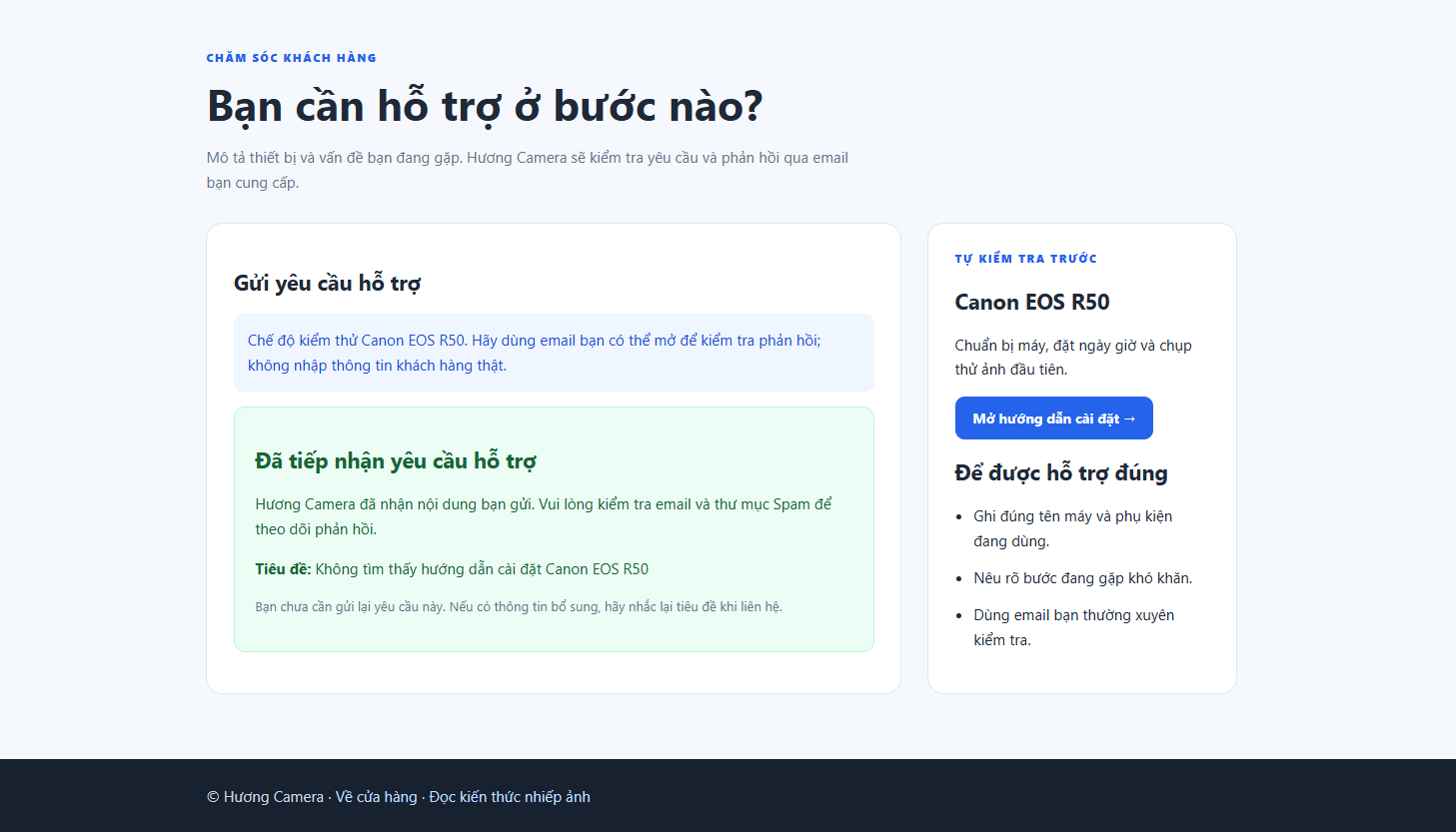Click the '© Hương Camera' footer text
The image size is (1456, 832).
265,797
